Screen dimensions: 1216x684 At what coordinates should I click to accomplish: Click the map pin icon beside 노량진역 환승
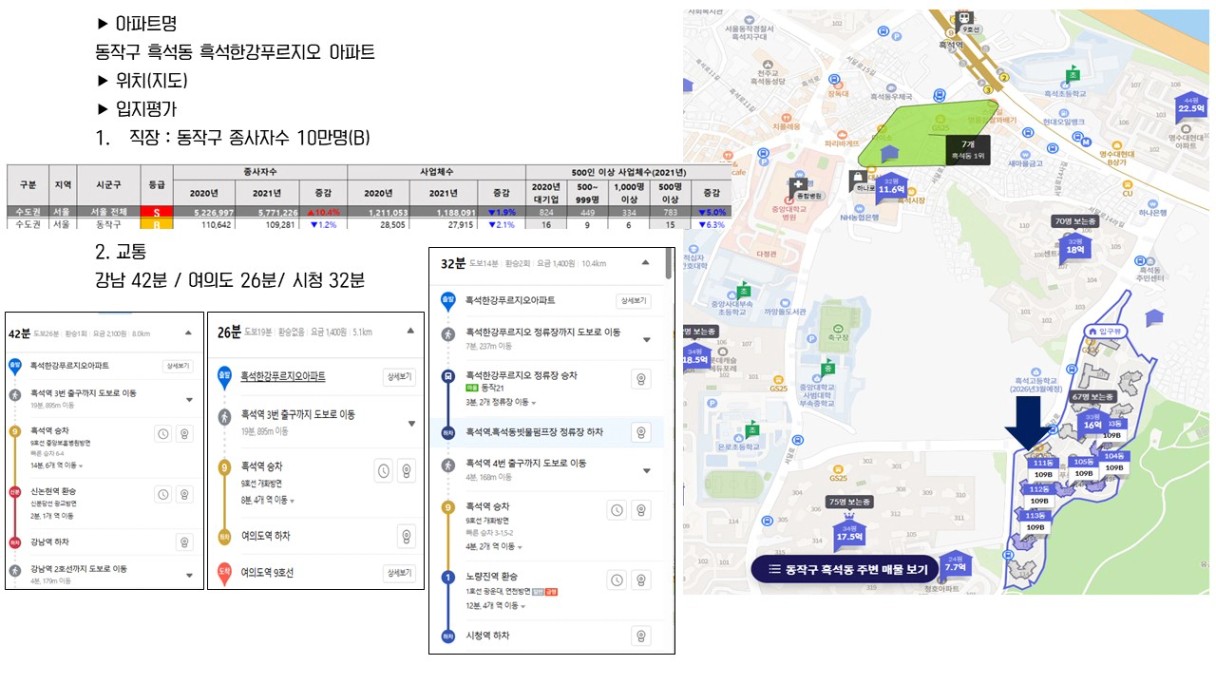point(641,579)
